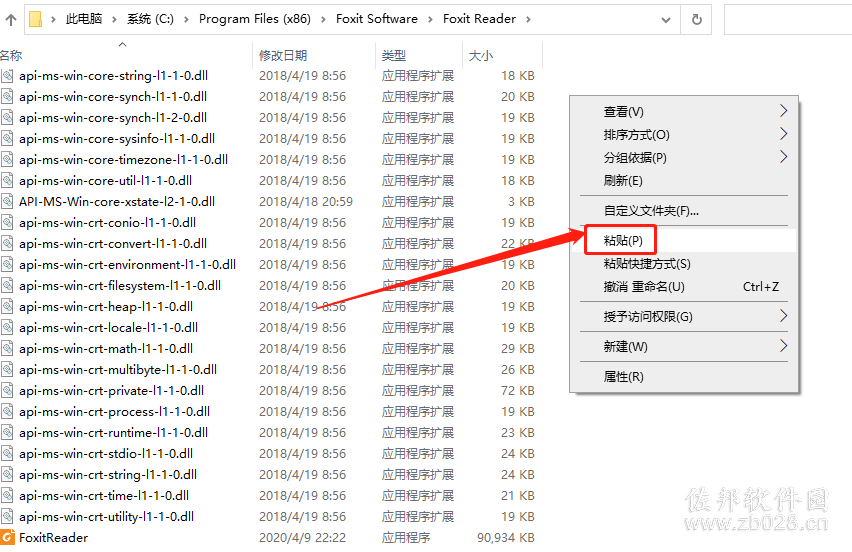Click the 2018/4/18 20:59 date cell

click(x=306, y=202)
